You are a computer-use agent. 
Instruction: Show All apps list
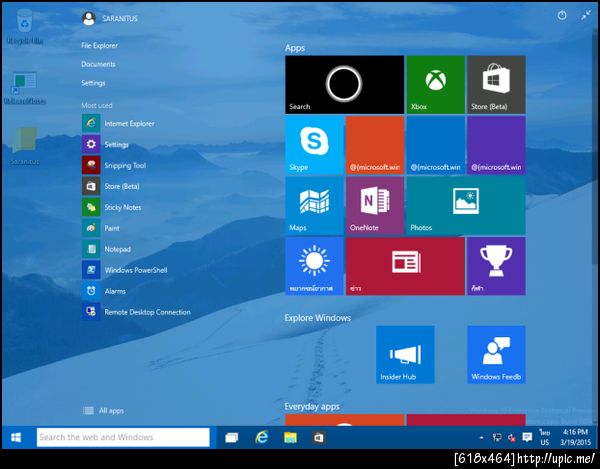click(104, 410)
